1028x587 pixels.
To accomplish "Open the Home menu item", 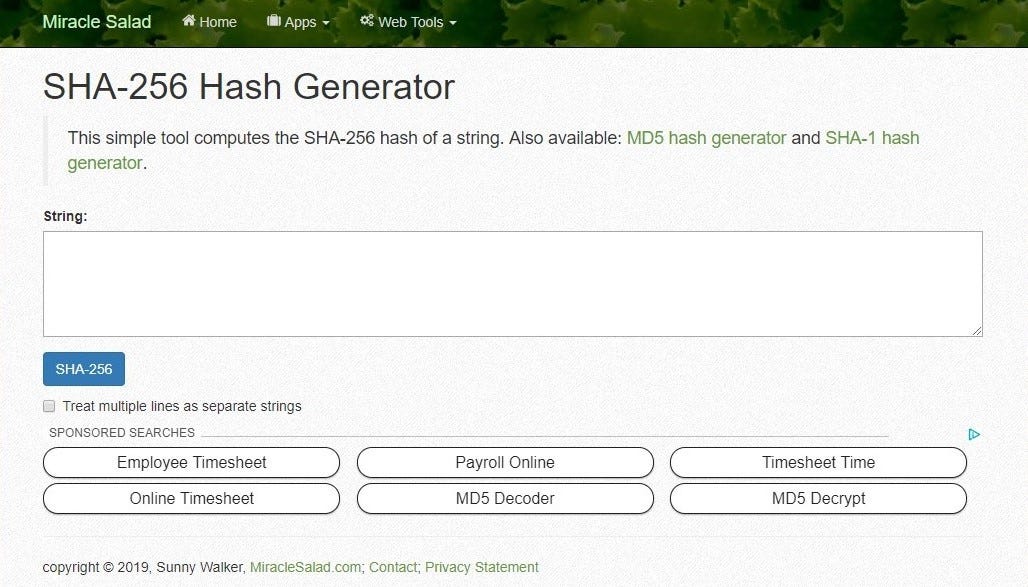I will (x=209, y=22).
